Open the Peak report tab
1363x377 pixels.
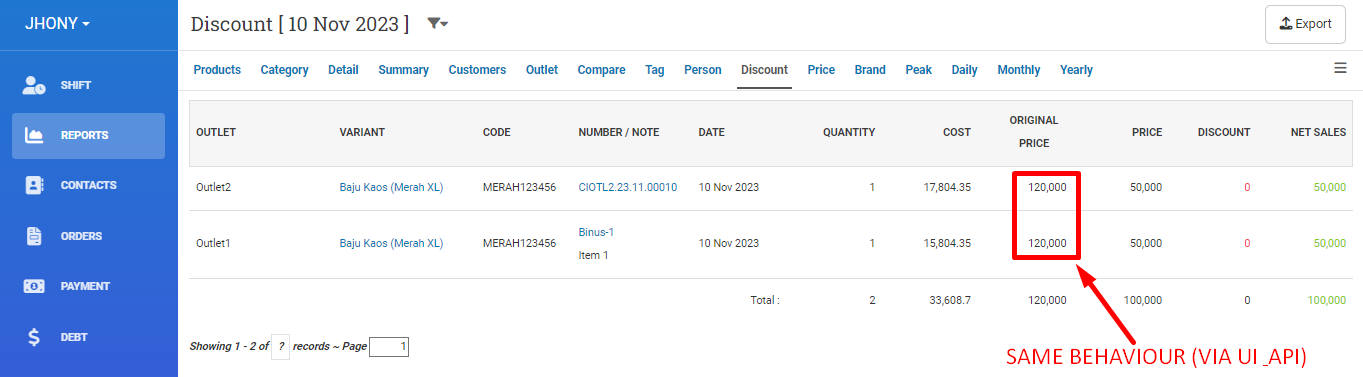919,70
